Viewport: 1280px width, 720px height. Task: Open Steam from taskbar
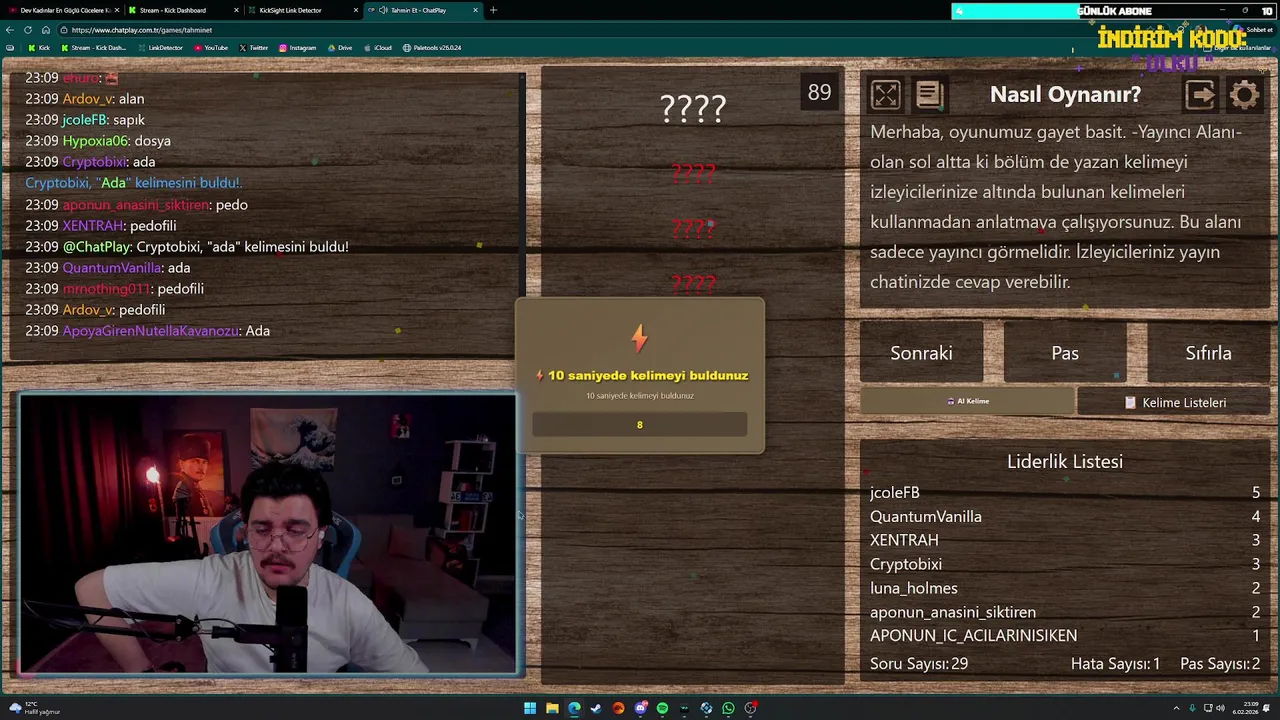pos(596,708)
